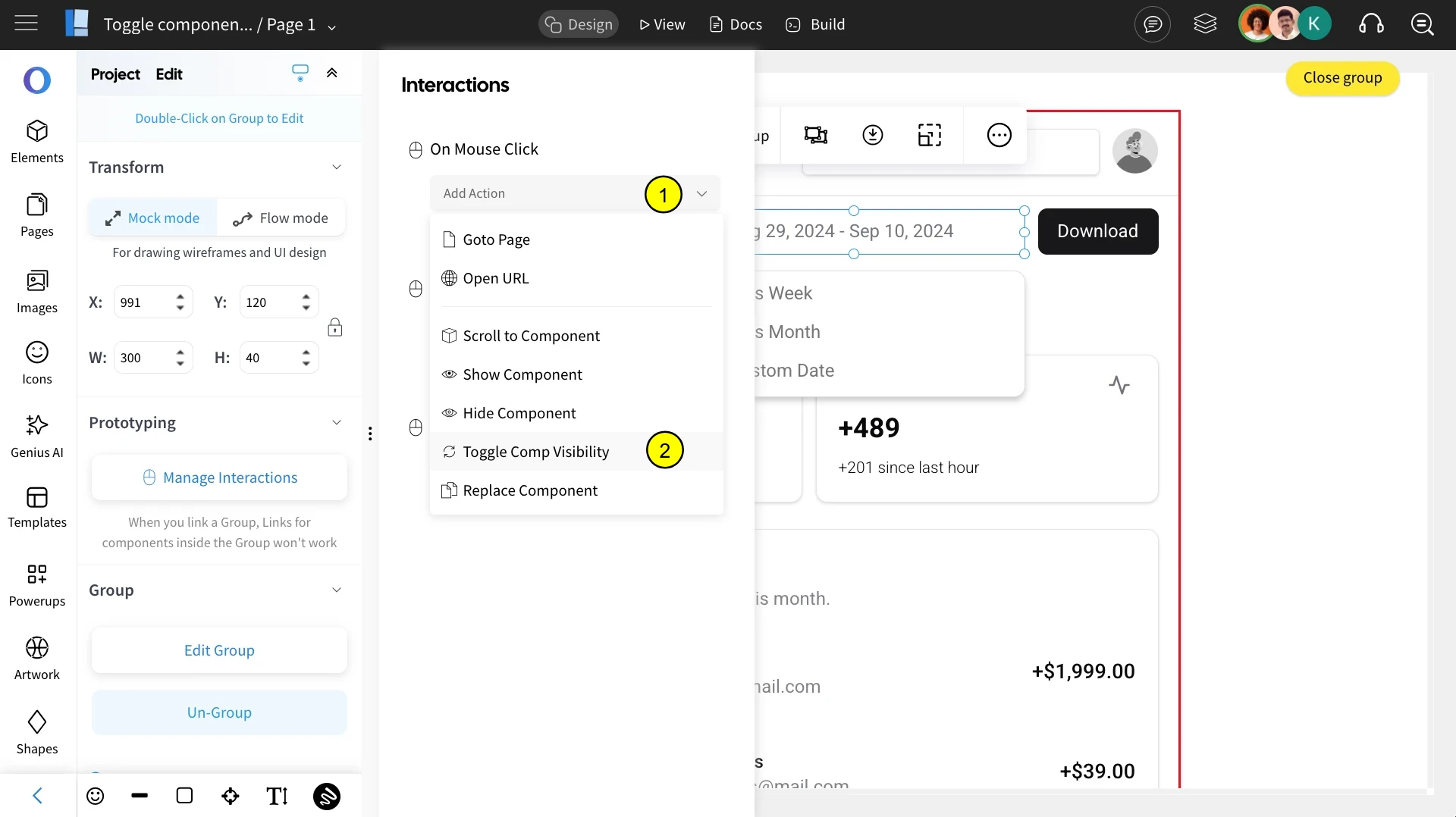1456x817 pixels.
Task: Click the dashed frame selection icon
Action: 929,135
